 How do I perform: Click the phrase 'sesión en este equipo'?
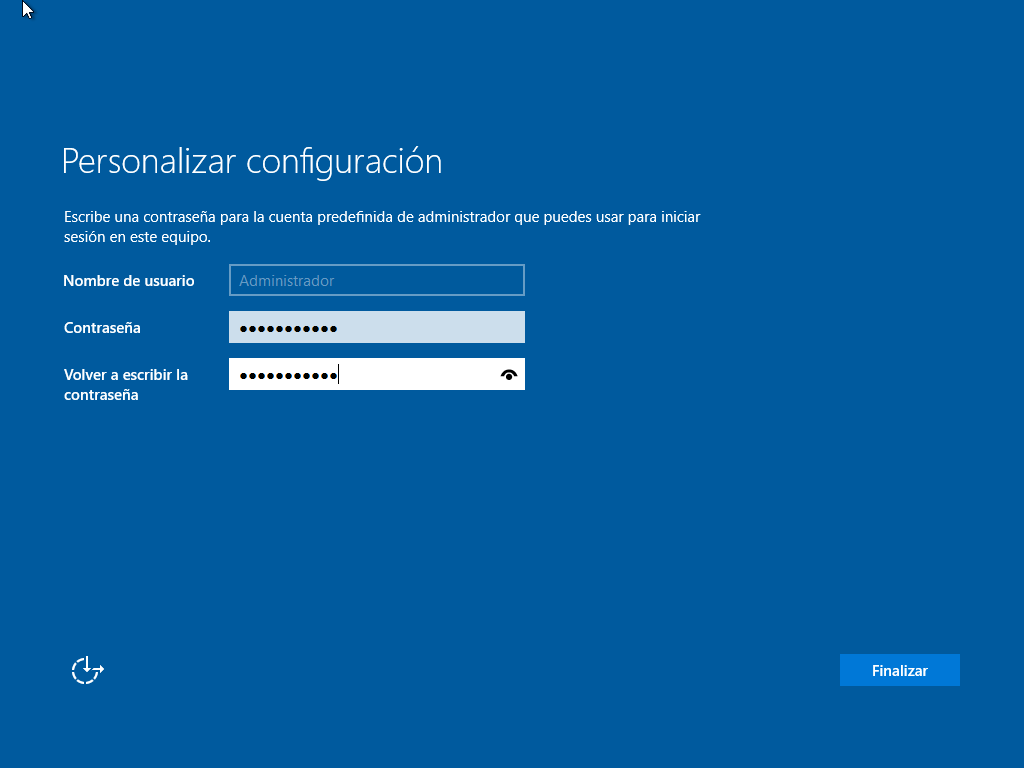(136, 238)
